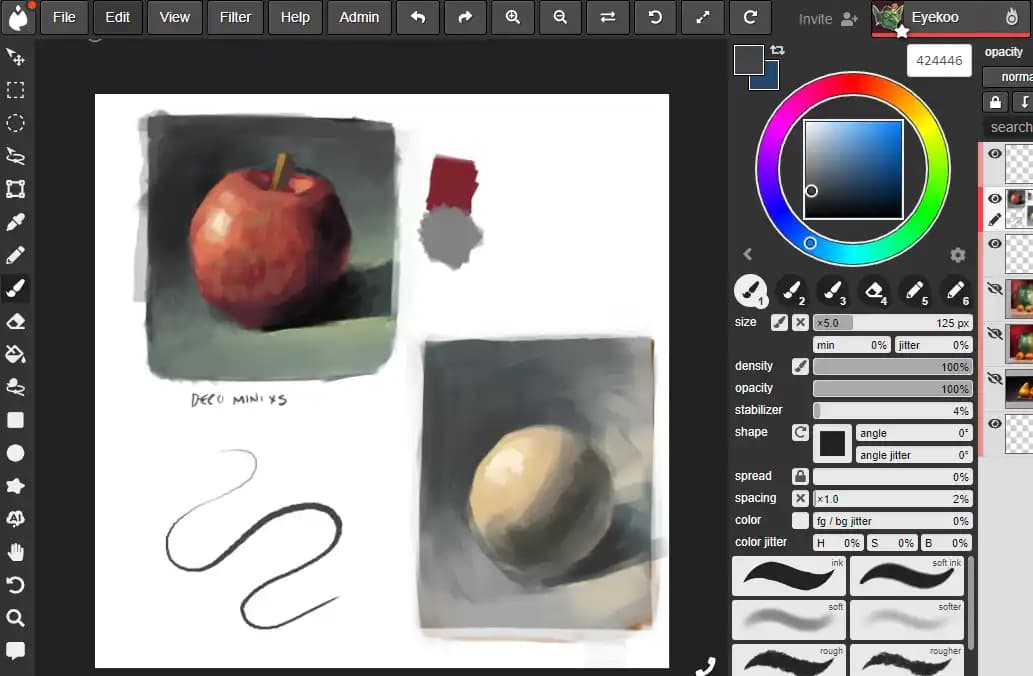Open the Edit menu
The height and width of the screenshot is (676, 1033).
coord(117,17)
